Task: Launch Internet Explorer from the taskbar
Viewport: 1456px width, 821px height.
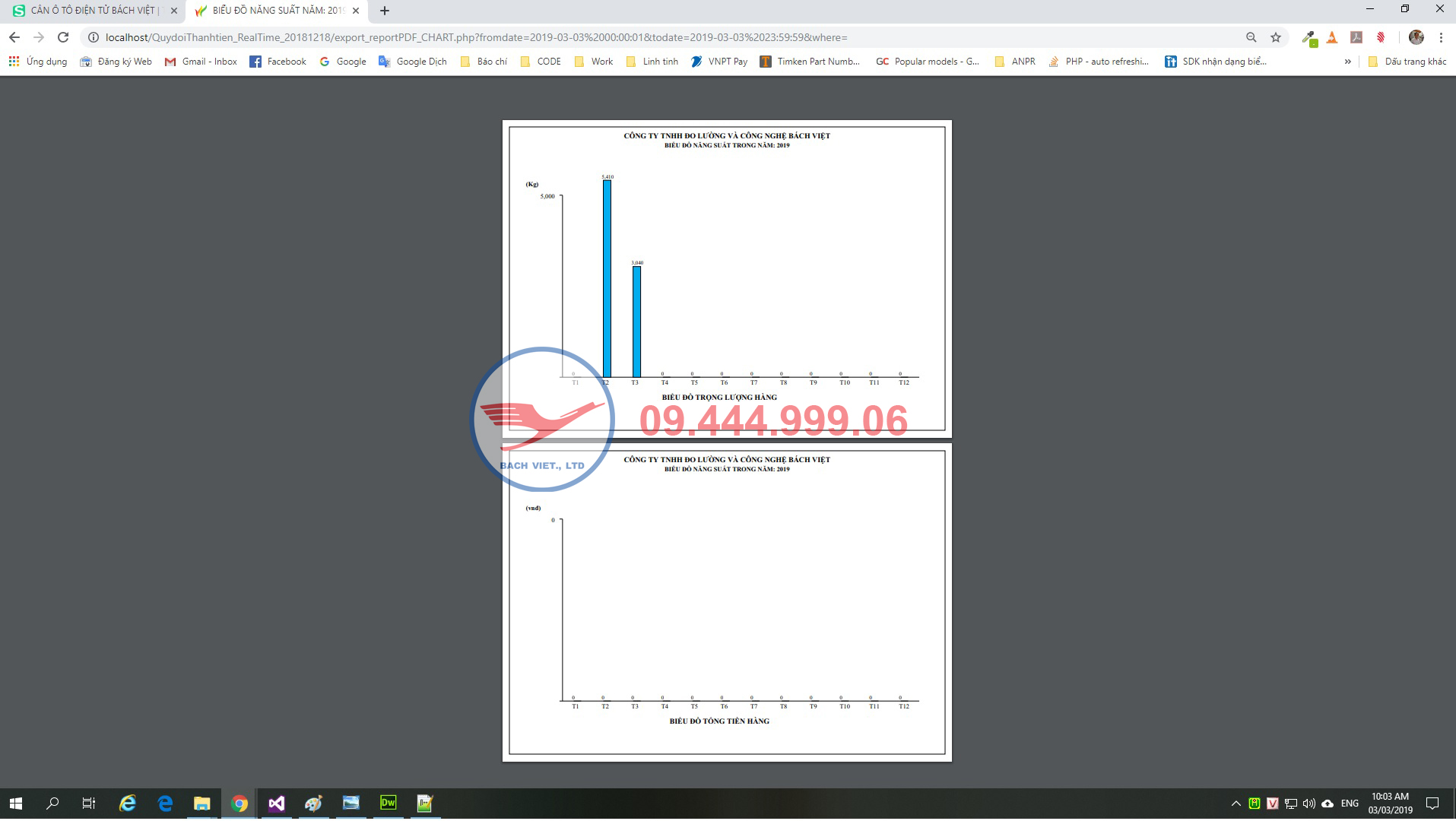Action: [x=128, y=804]
